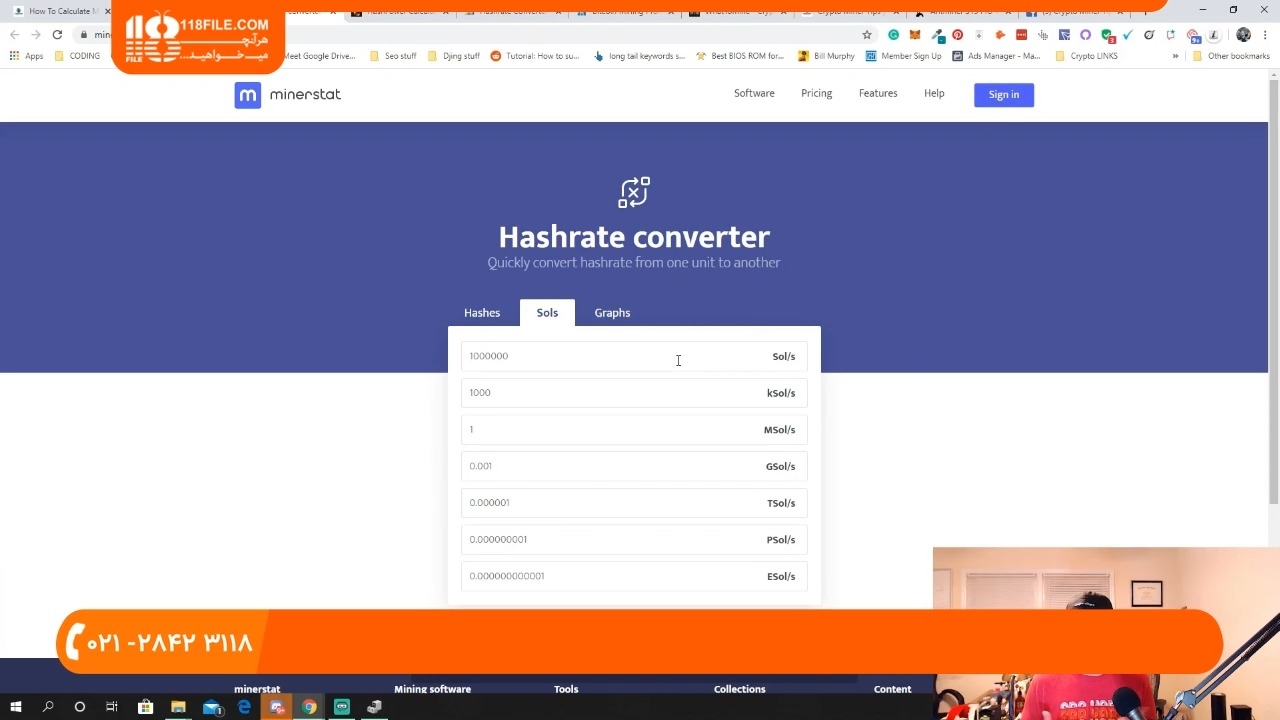
Task: Reload the page
Action: pos(57,35)
